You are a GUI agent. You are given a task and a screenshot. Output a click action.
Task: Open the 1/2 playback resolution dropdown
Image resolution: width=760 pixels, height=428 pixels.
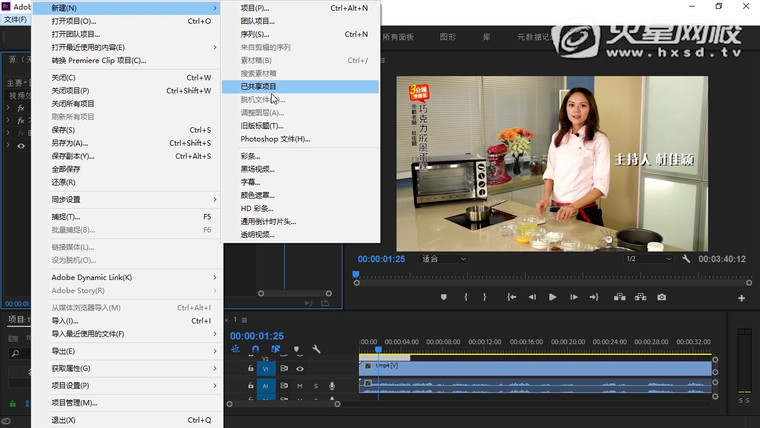coord(645,259)
